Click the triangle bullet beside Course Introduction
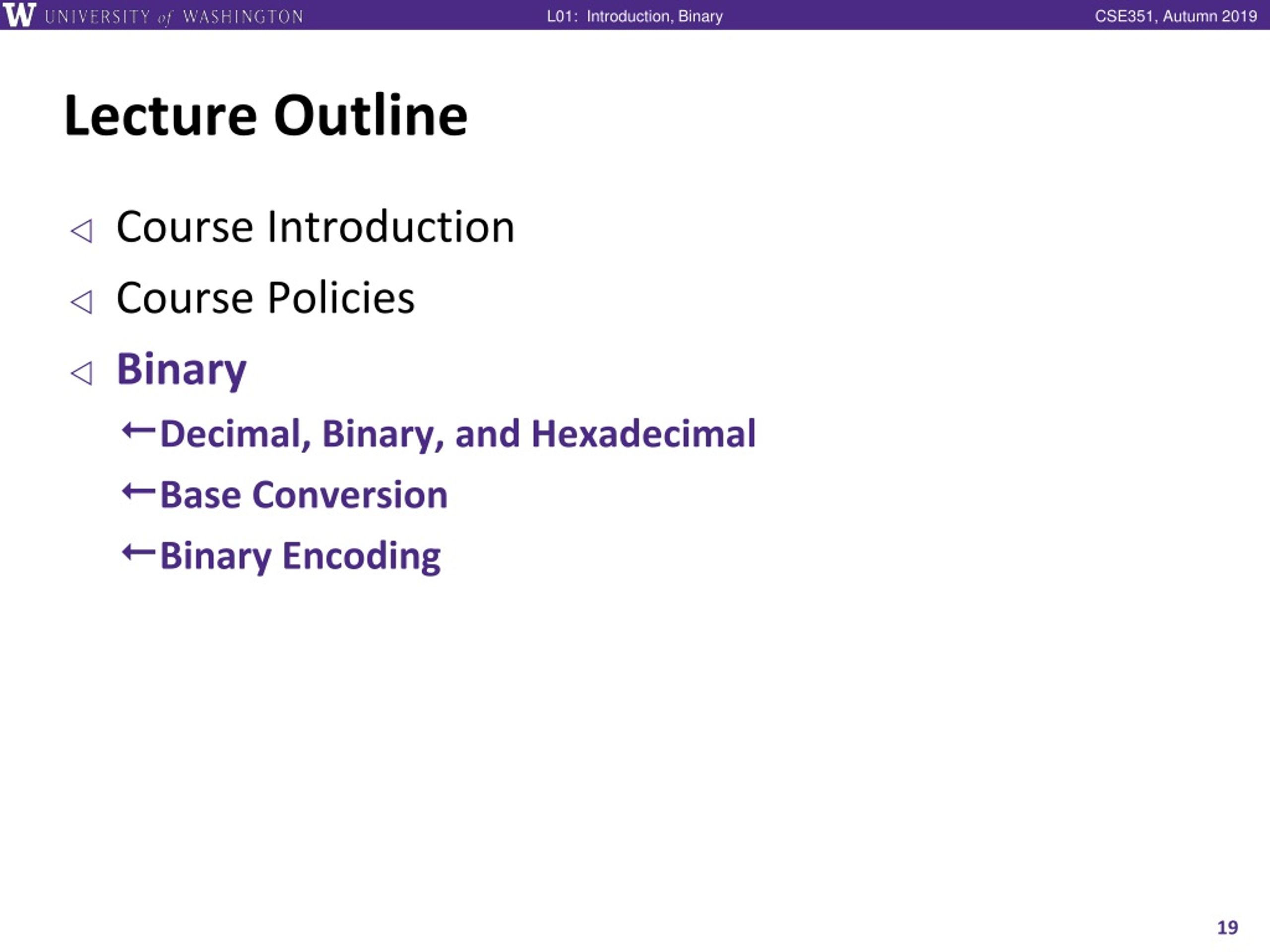This screenshot has height=952, width=1270. coord(81,231)
